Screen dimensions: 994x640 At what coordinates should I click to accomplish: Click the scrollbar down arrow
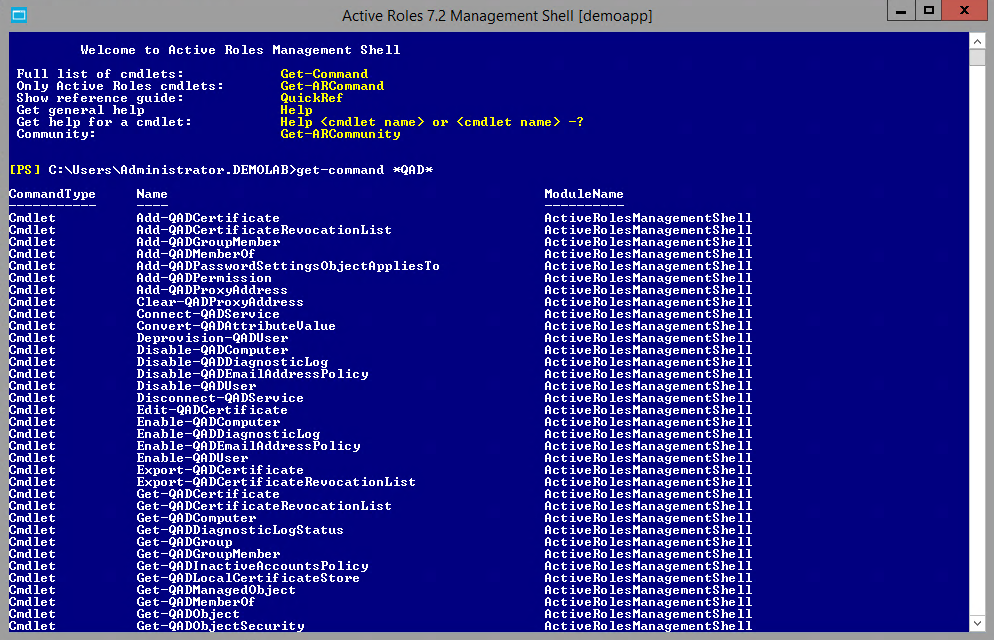(977, 624)
